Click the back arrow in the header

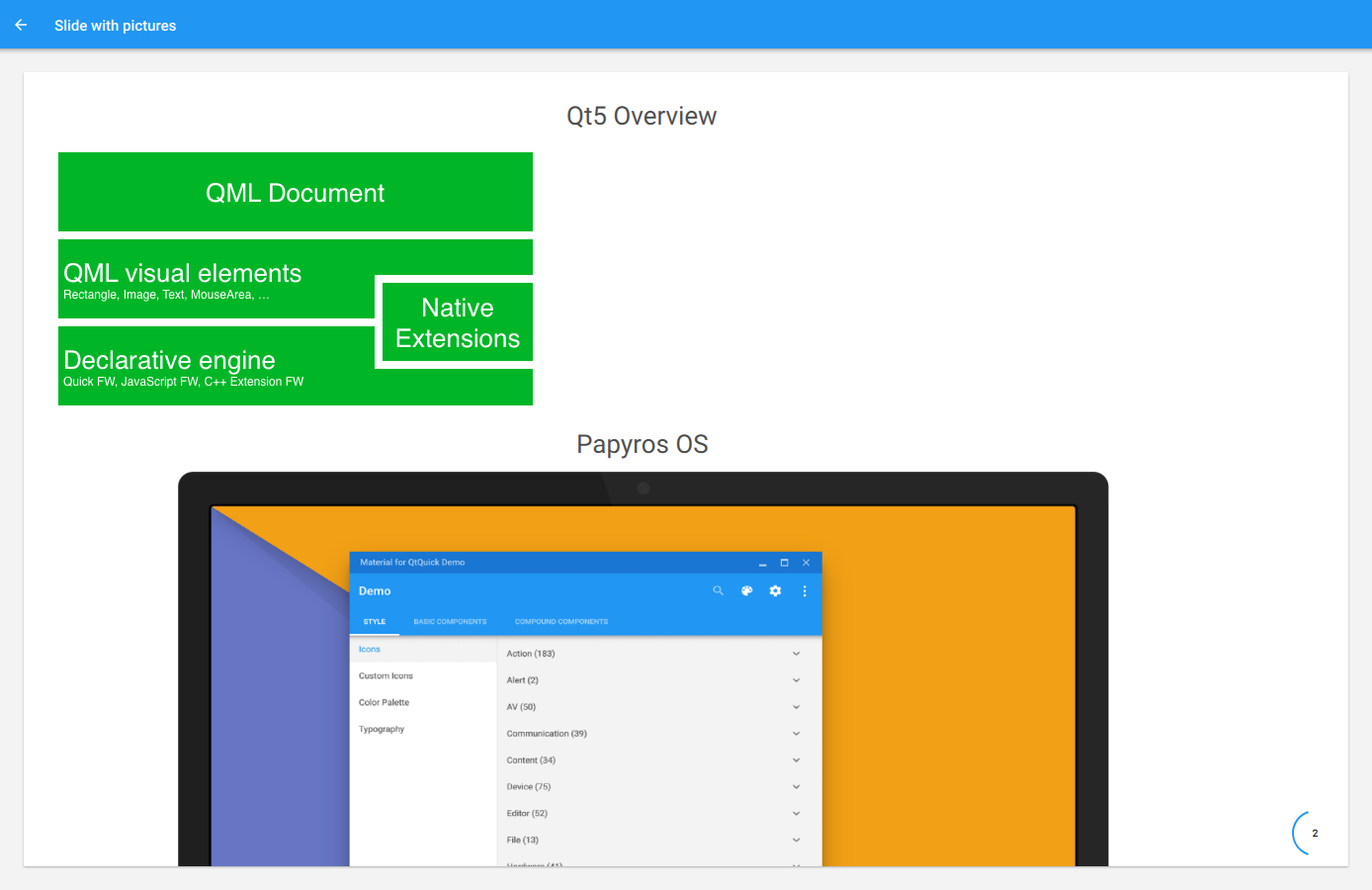[21, 25]
